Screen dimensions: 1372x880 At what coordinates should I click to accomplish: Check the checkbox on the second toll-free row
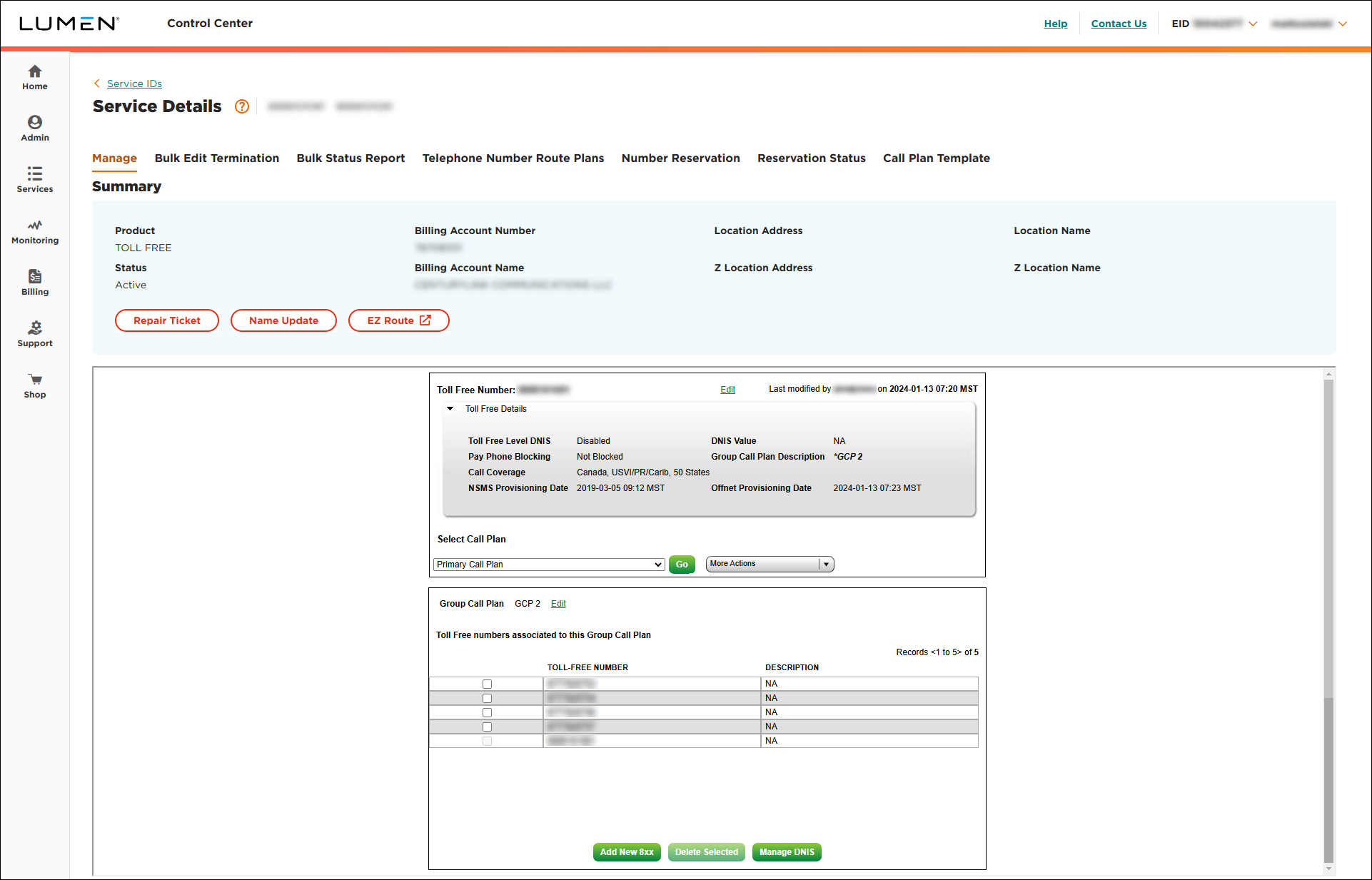(x=487, y=698)
